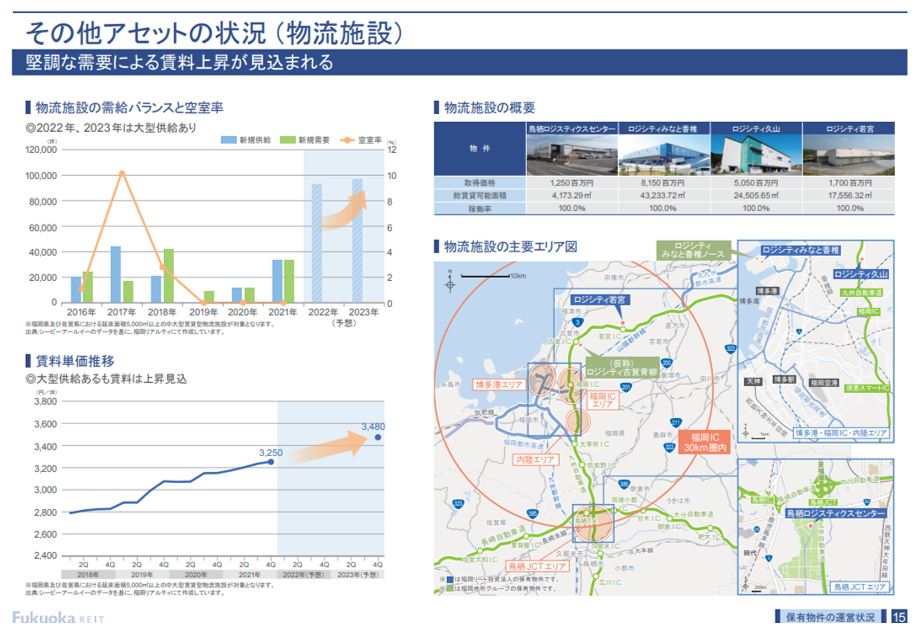Select the 新規供給 blue legend swatch
Viewport: 922px width, 634px height.
[228, 140]
